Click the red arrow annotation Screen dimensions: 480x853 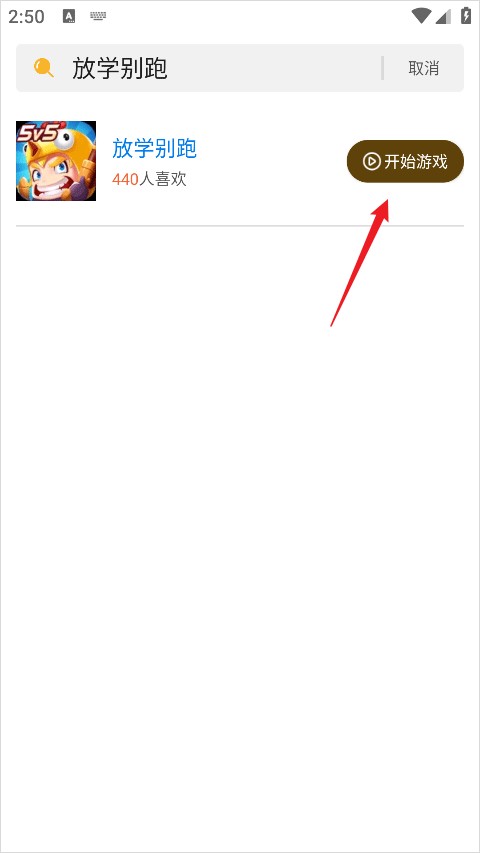pos(360,263)
